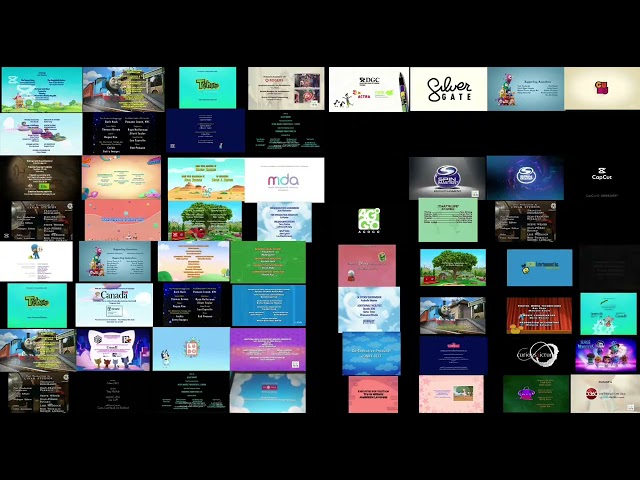The height and width of the screenshot is (480, 640).
Task: Select the Curious Pictures scribble-circle logo thumbnail
Action: (x=538, y=353)
